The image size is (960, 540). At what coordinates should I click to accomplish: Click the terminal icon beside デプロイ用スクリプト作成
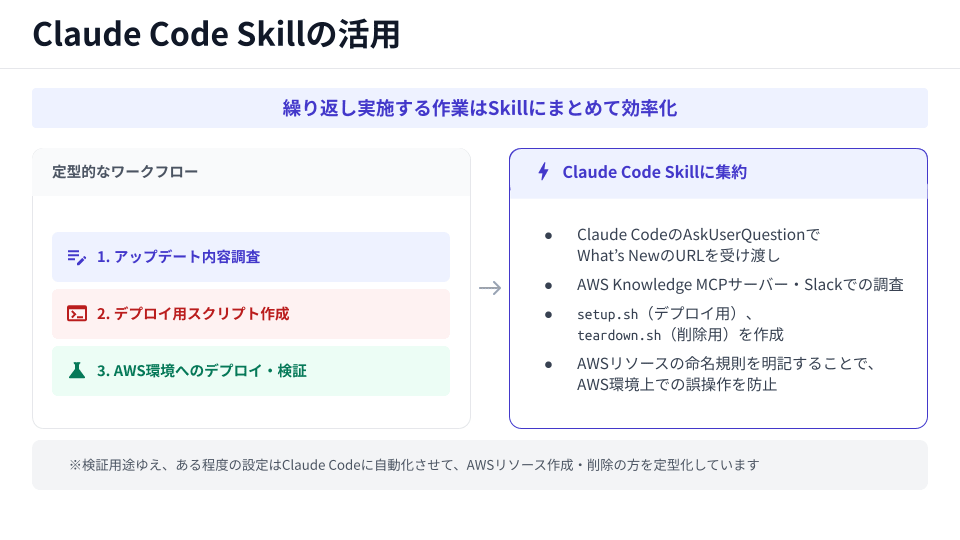(77, 314)
